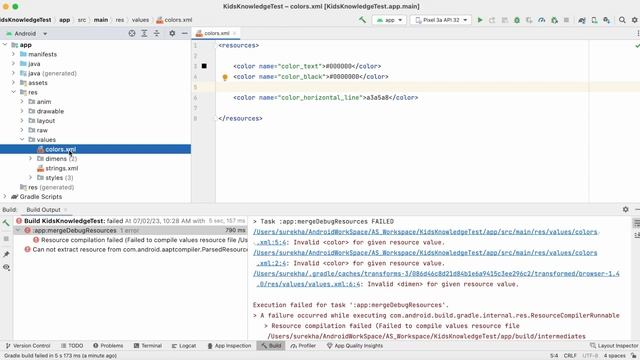640x360 pixels.
Task: Open the Android project view dropdown
Action: pos(27,33)
